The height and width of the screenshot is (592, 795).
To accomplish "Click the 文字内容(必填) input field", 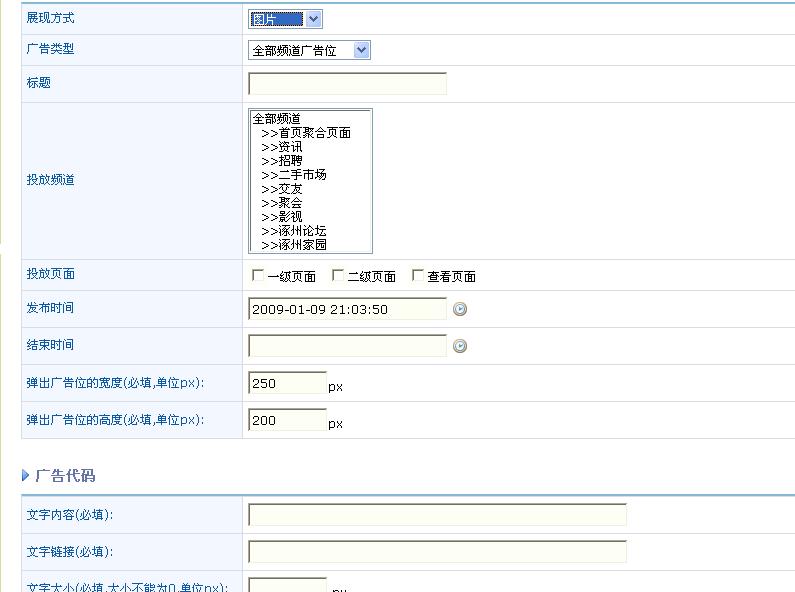I will point(438,515).
